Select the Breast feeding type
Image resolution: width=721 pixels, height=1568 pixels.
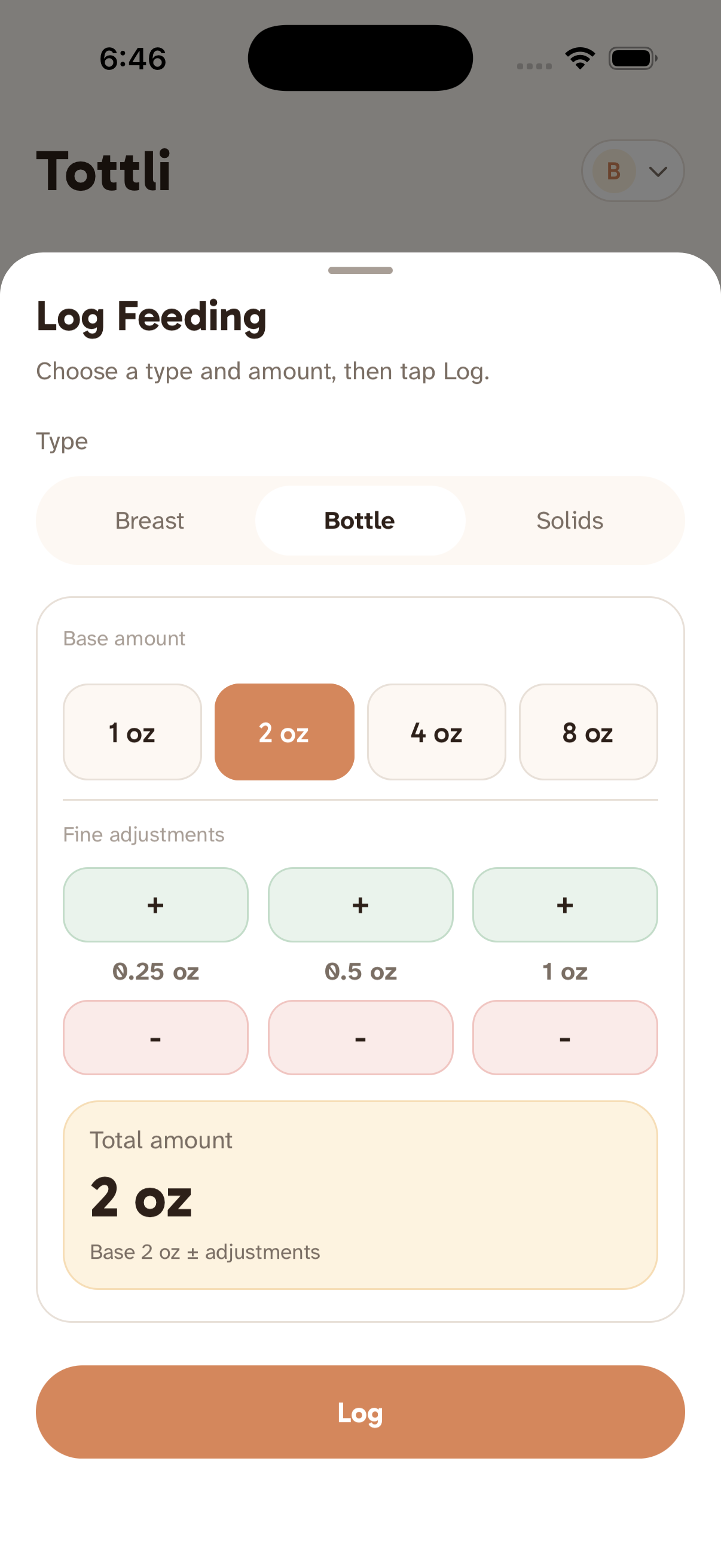click(149, 520)
